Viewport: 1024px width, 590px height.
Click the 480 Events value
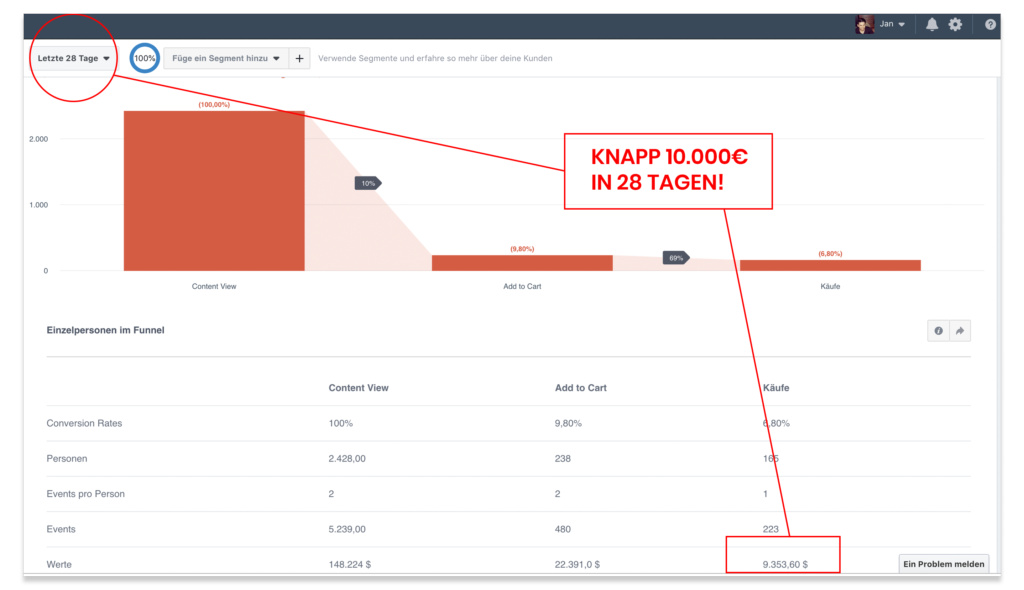pos(562,529)
